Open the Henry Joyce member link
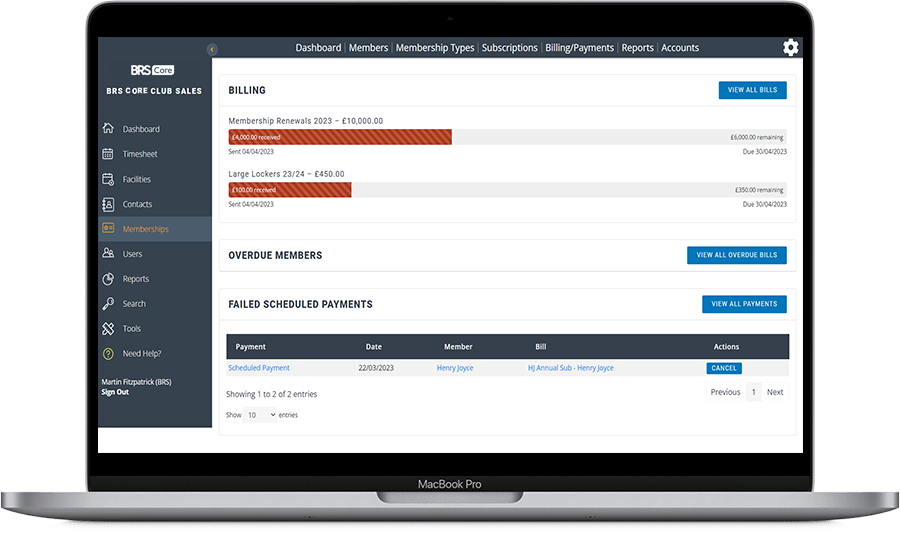 click(x=455, y=368)
